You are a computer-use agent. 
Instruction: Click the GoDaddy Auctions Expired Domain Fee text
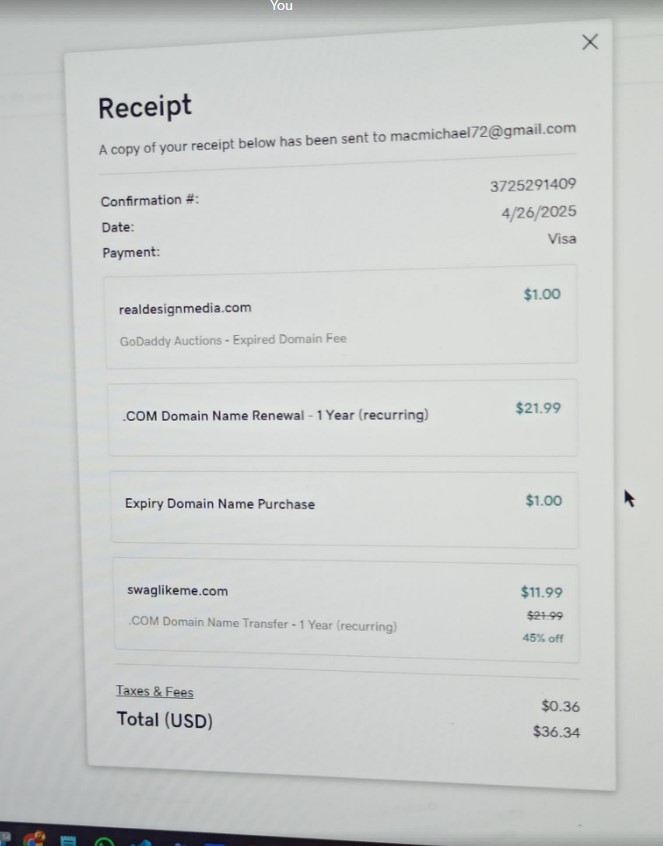pyautogui.click(x=233, y=340)
